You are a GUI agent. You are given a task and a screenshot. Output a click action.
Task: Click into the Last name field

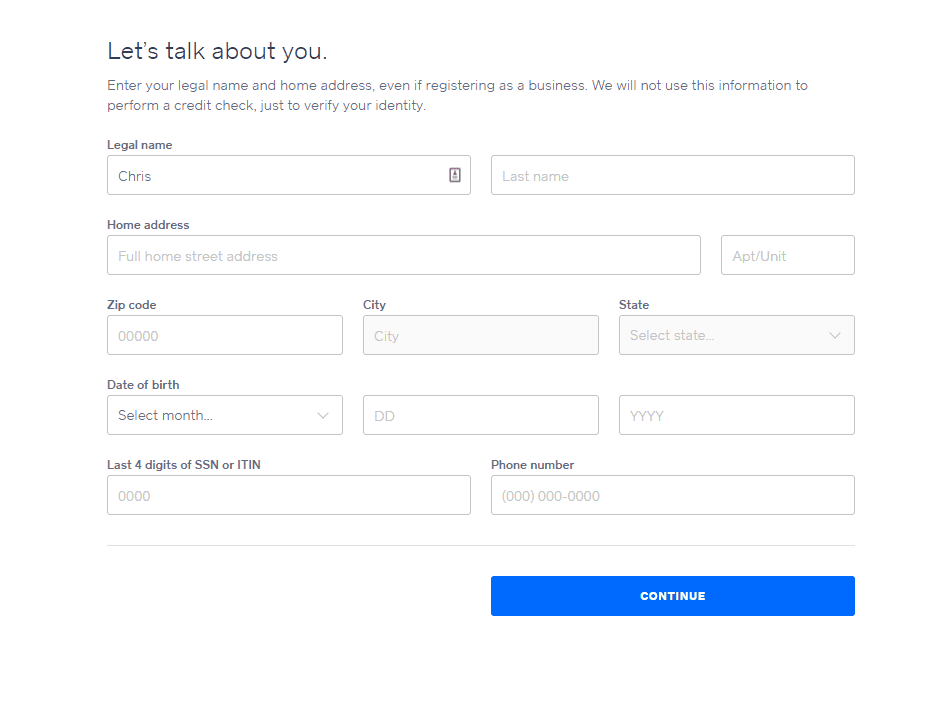pyautogui.click(x=672, y=174)
